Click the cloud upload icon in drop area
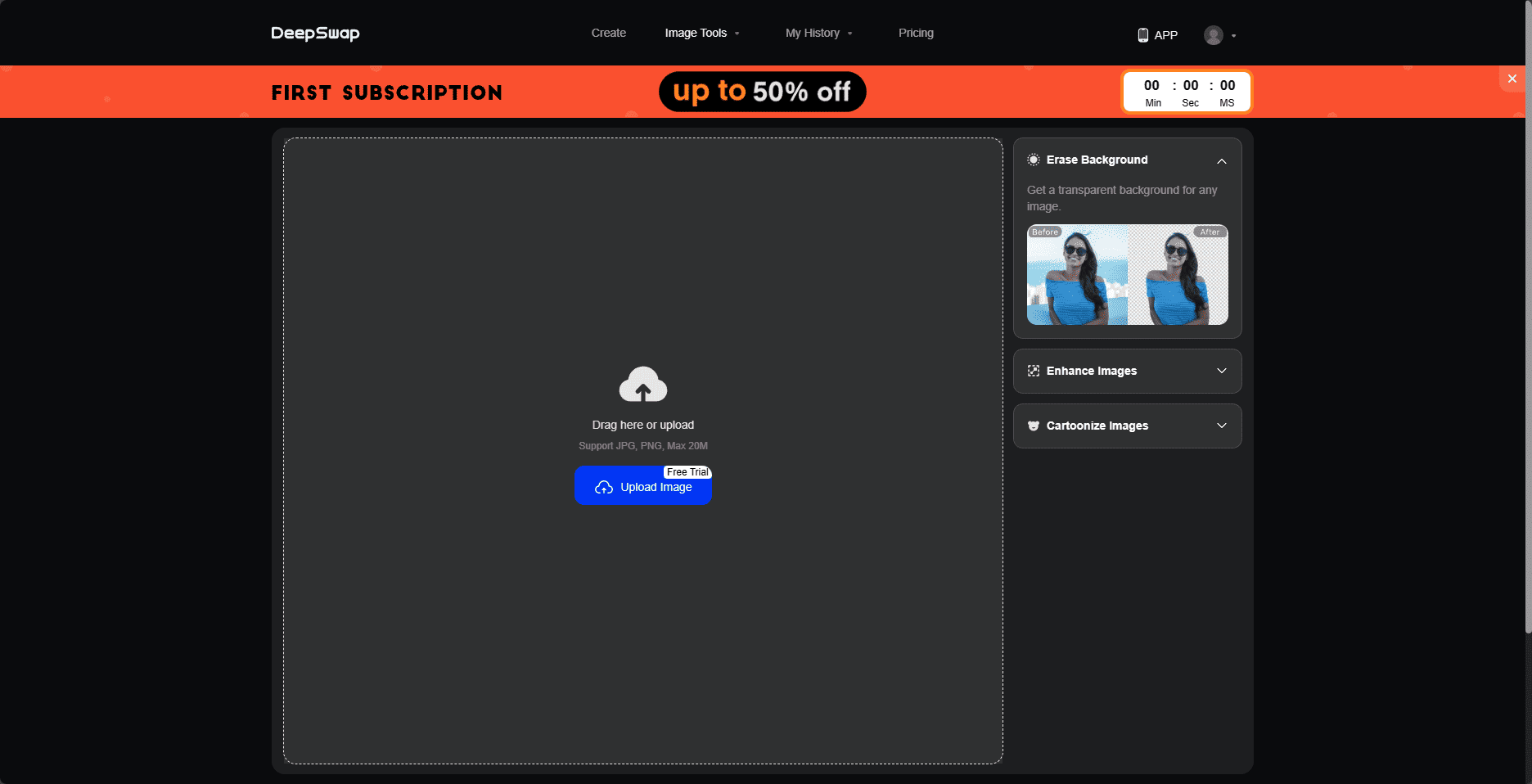Screen dimensions: 1532x784 point(643,384)
